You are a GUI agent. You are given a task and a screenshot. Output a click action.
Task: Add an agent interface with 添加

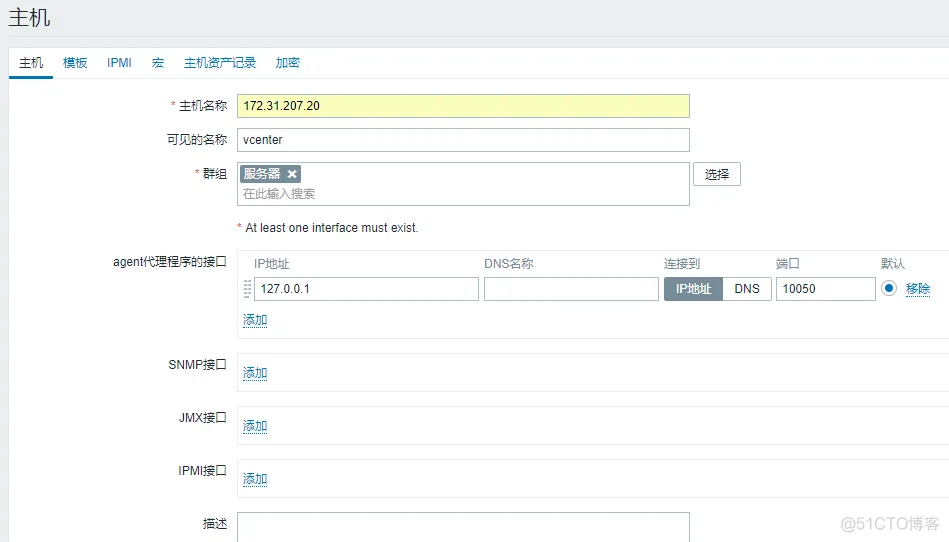255,320
